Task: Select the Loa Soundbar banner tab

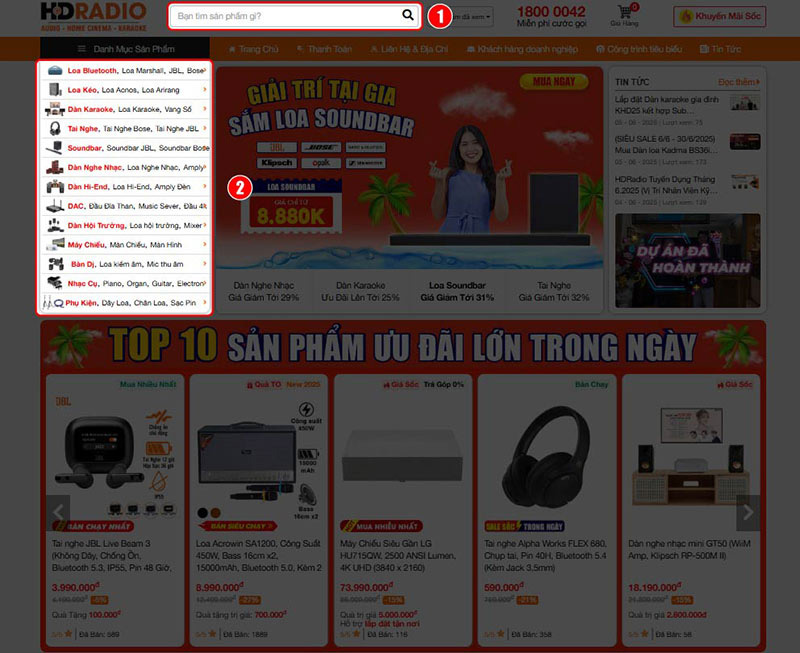Action: (457, 291)
